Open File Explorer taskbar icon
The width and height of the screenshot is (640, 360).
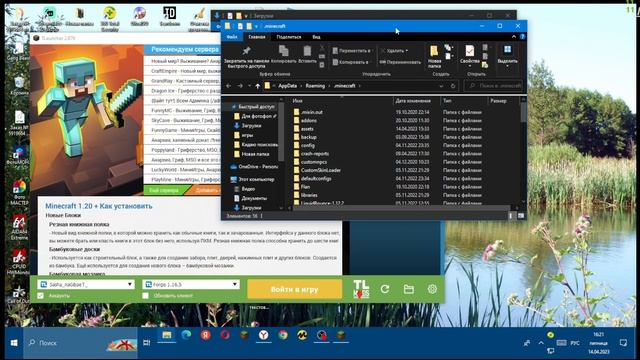click(167, 336)
